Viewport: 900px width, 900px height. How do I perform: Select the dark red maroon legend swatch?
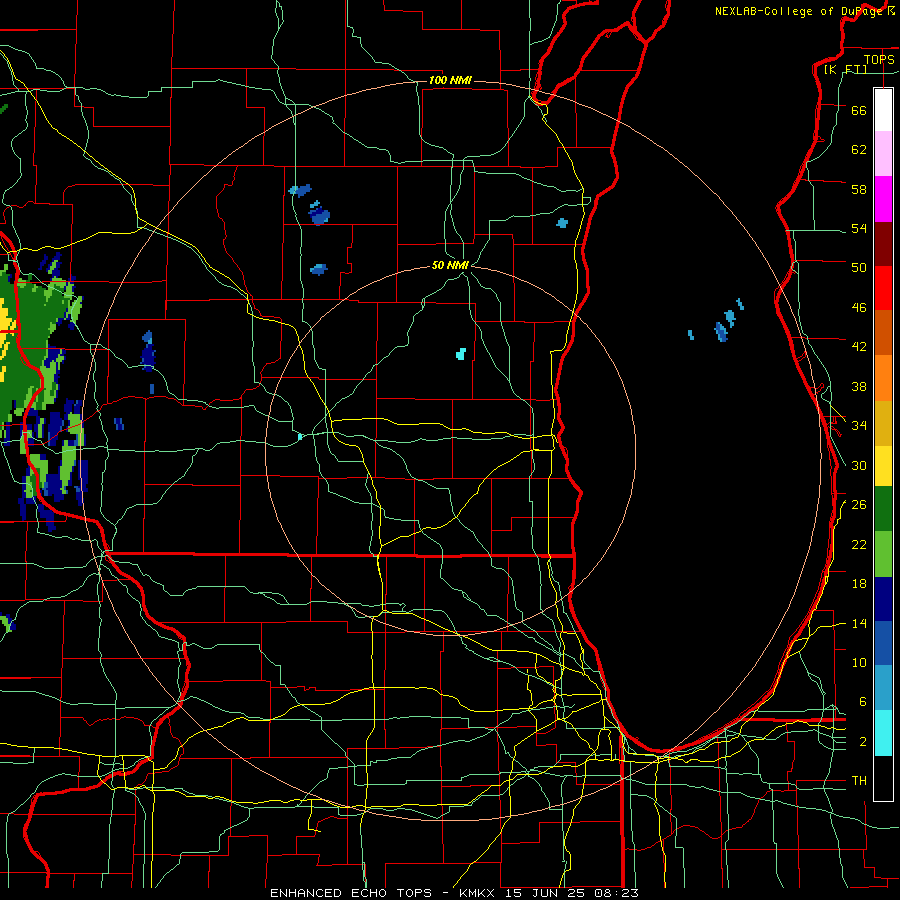click(883, 244)
